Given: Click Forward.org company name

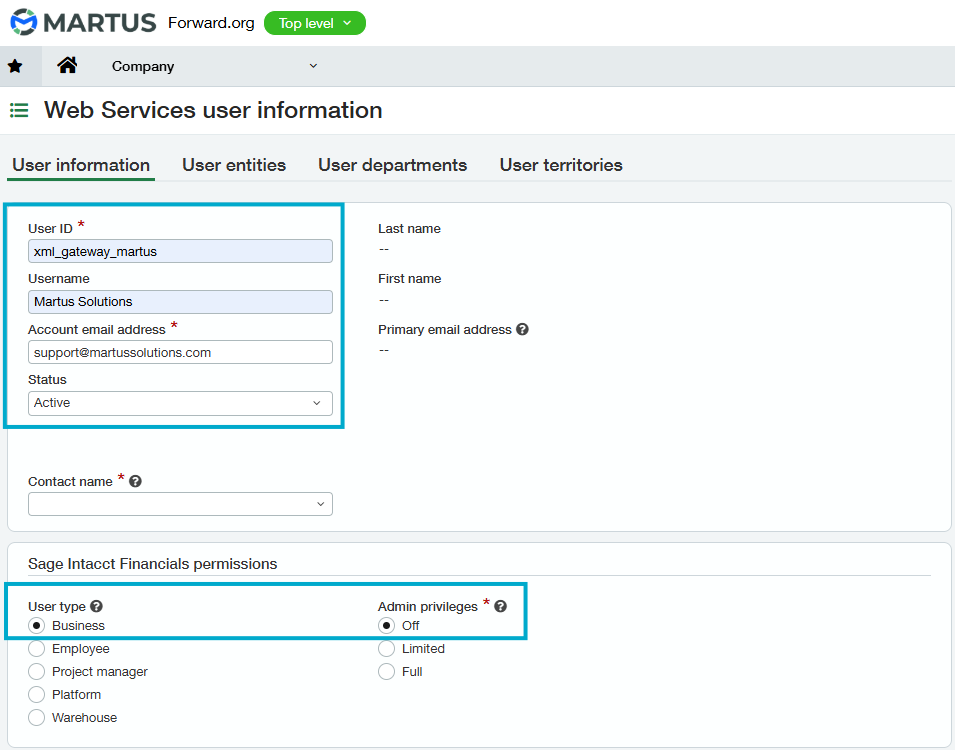Looking at the screenshot, I should coord(211,23).
